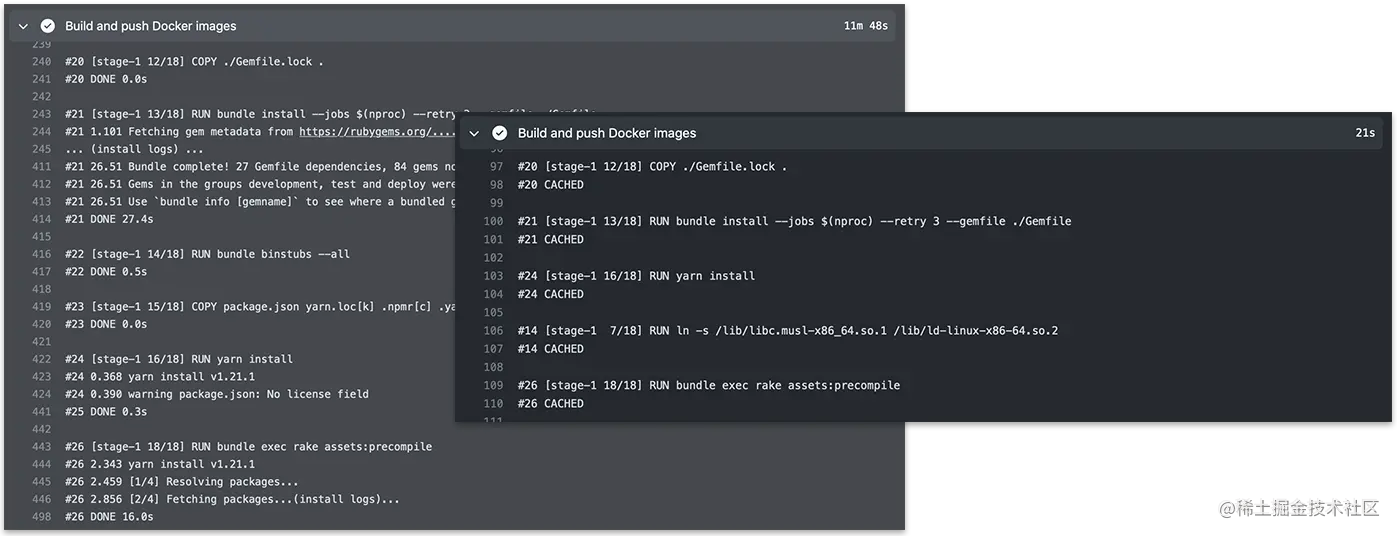Click the "RUN ln -s /lib/libc.musl" log line
1397x536 pixels.
(x=788, y=331)
